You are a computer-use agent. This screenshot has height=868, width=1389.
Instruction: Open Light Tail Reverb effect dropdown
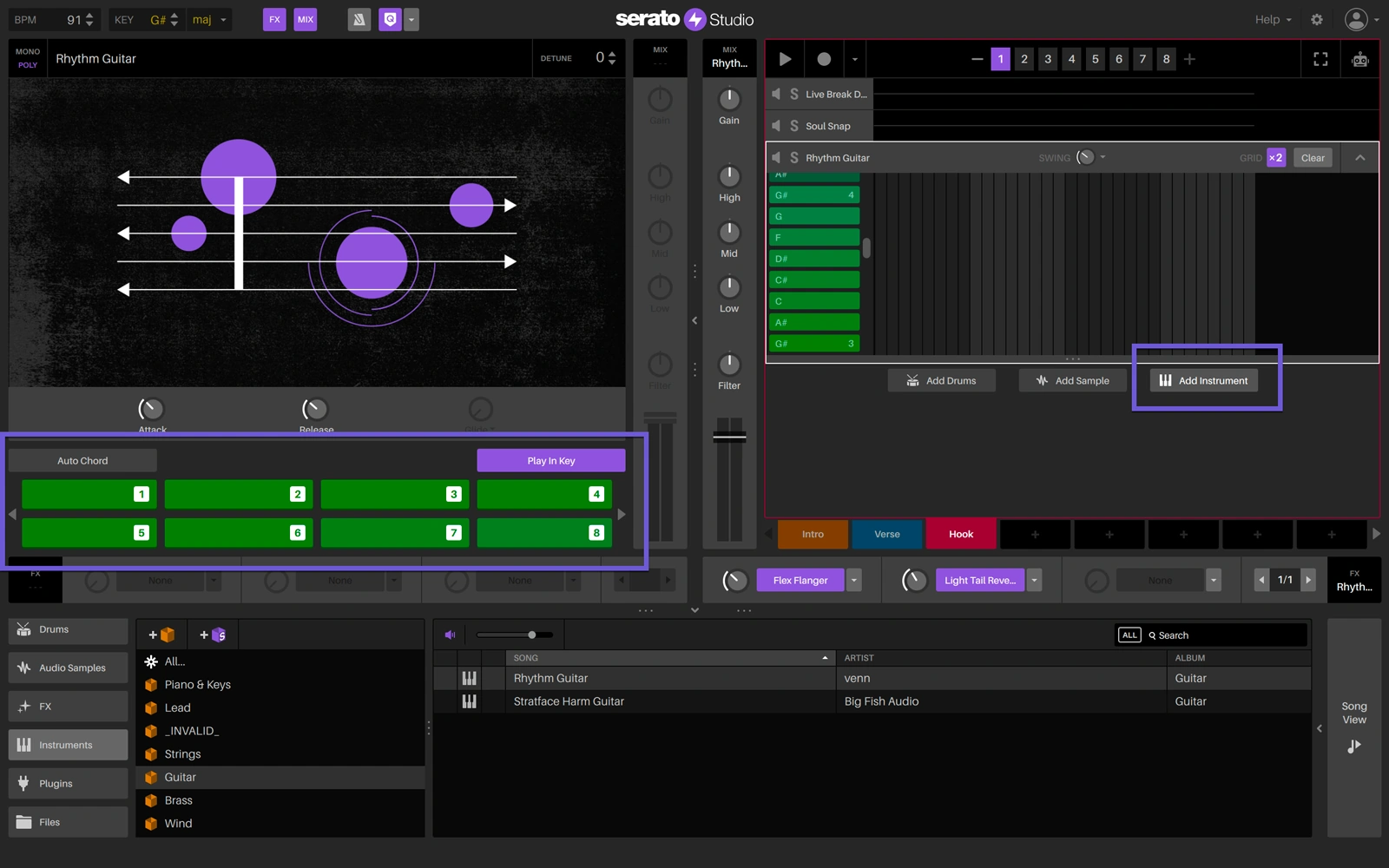coord(1034,580)
